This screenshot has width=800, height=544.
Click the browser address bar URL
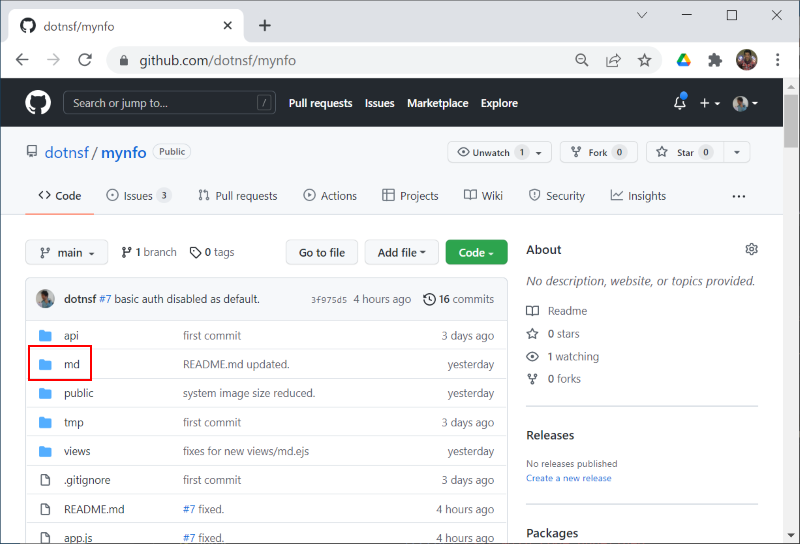pyautogui.click(x=217, y=60)
